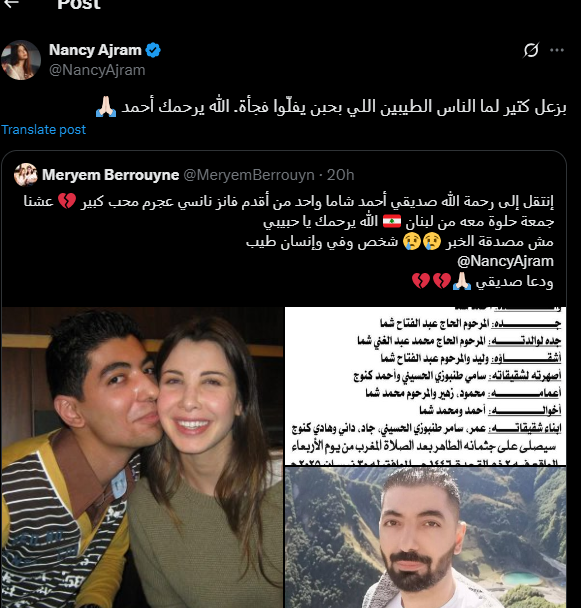The image size is (581, 608).
Task: Open Nancy Ajram's profile picture
Action: click(x=21, y=60)
